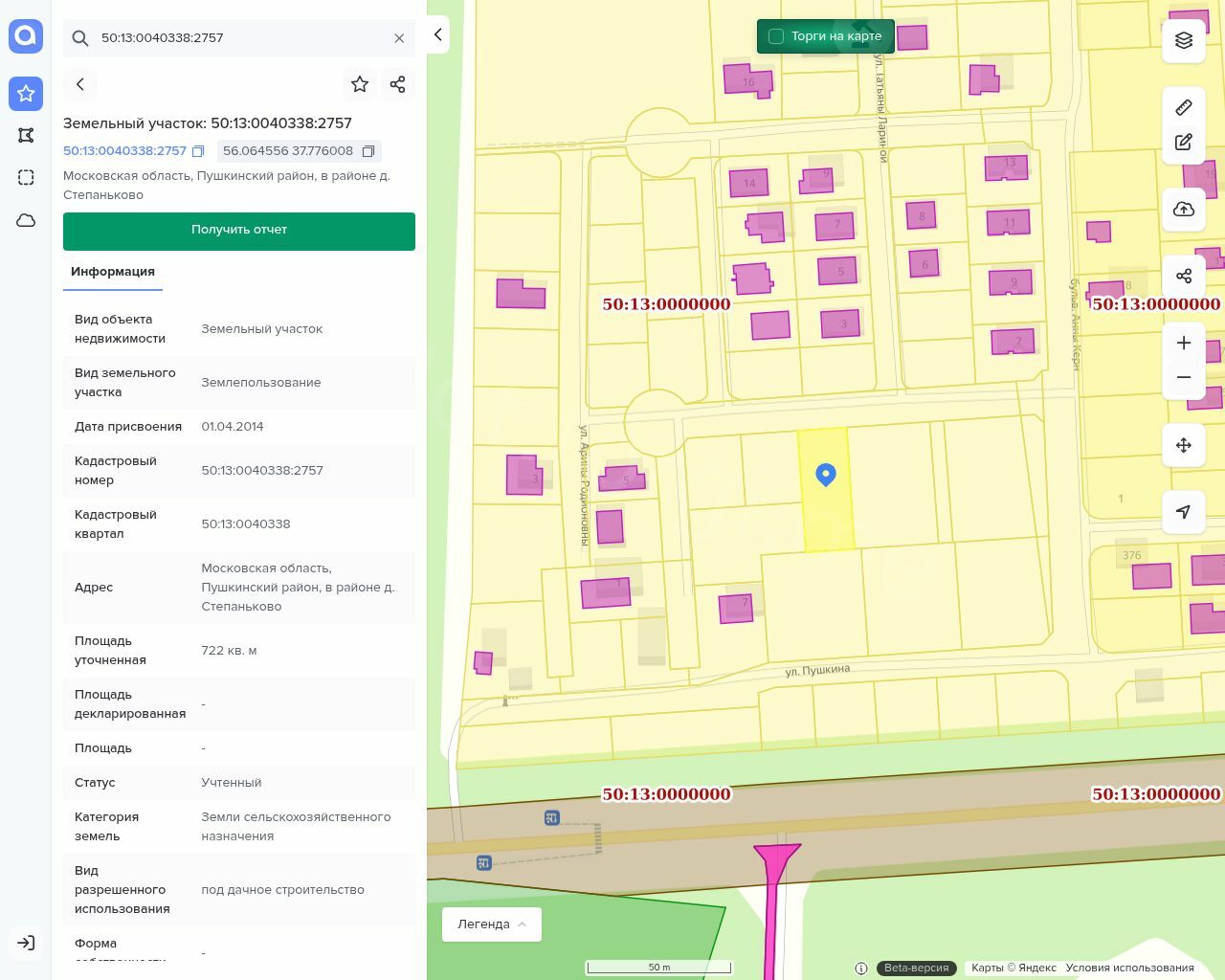Open the Условия использования link
The width and height of the screenshot is (1225, 980).
(x=1129, y=968)
